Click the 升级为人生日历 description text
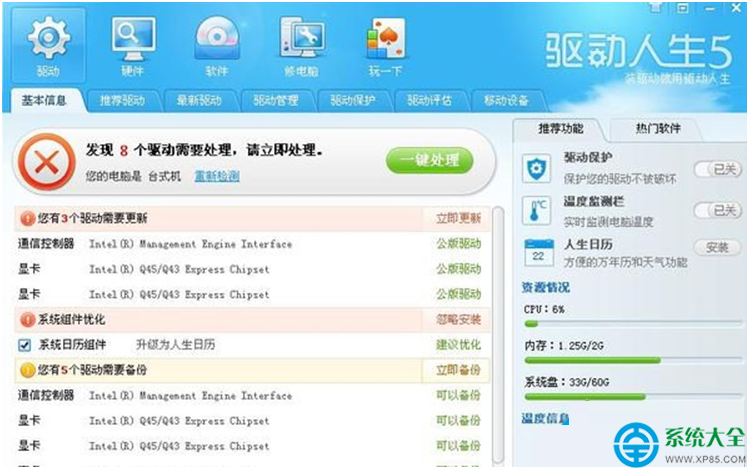 coord(176,345)
